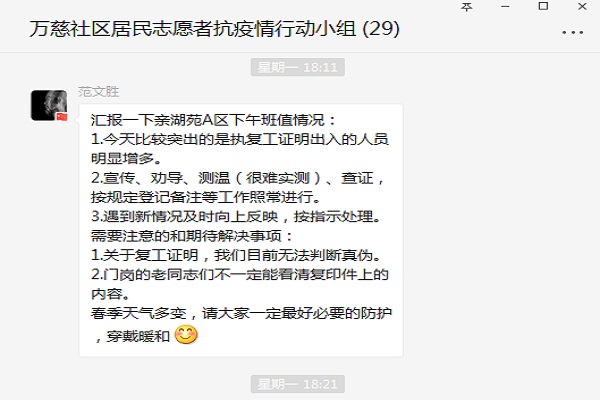Open chat info via three-dots icon

point(572,33)
